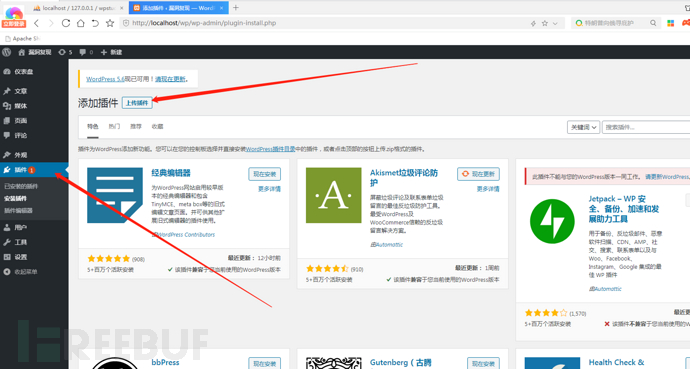Click the Akismet update now button
This screenshot has width=690, height=369.
coord(478,174)
